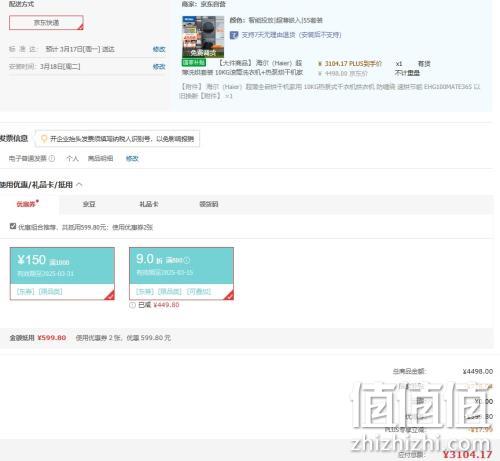Switch to the 领货码 tab
The width and height of the screenshot is (500, 461).
209,204
